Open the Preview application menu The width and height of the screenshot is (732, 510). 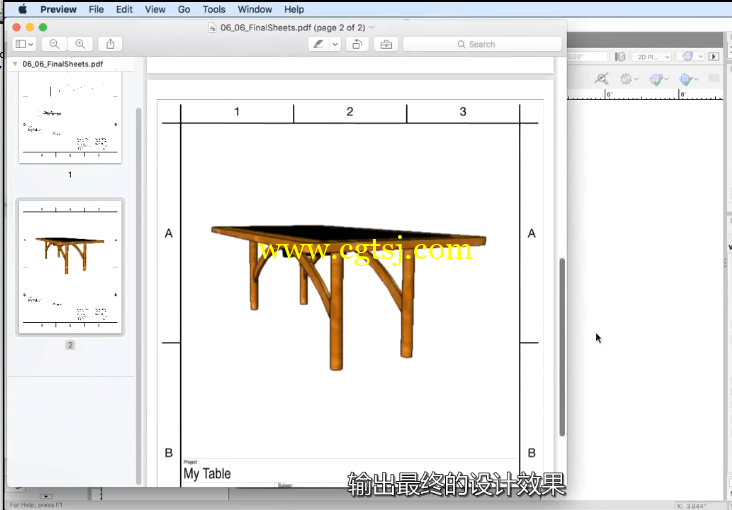(58, 9)
